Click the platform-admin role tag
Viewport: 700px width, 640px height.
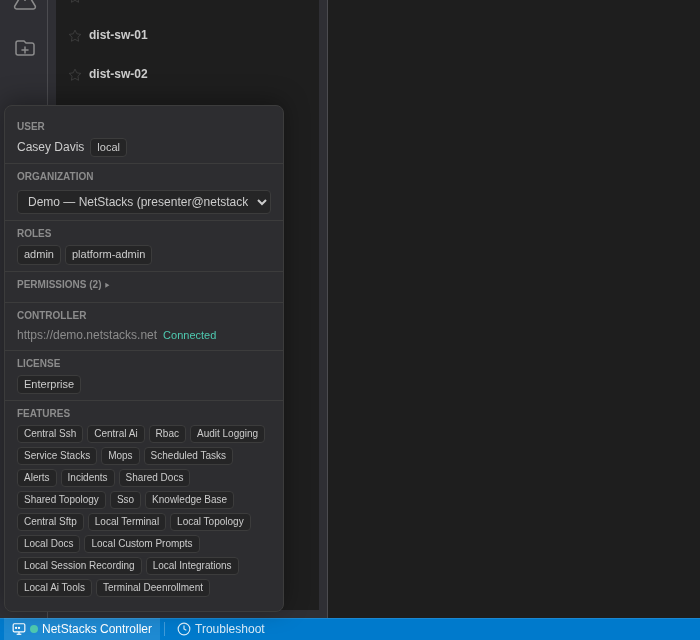click(108, 255)
